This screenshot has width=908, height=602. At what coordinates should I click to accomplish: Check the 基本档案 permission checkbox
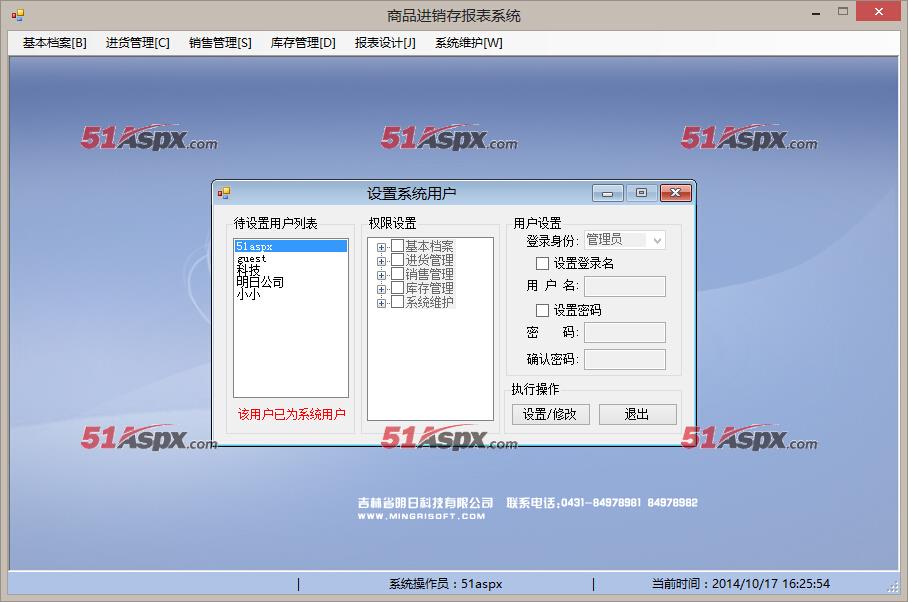(397, 245)
